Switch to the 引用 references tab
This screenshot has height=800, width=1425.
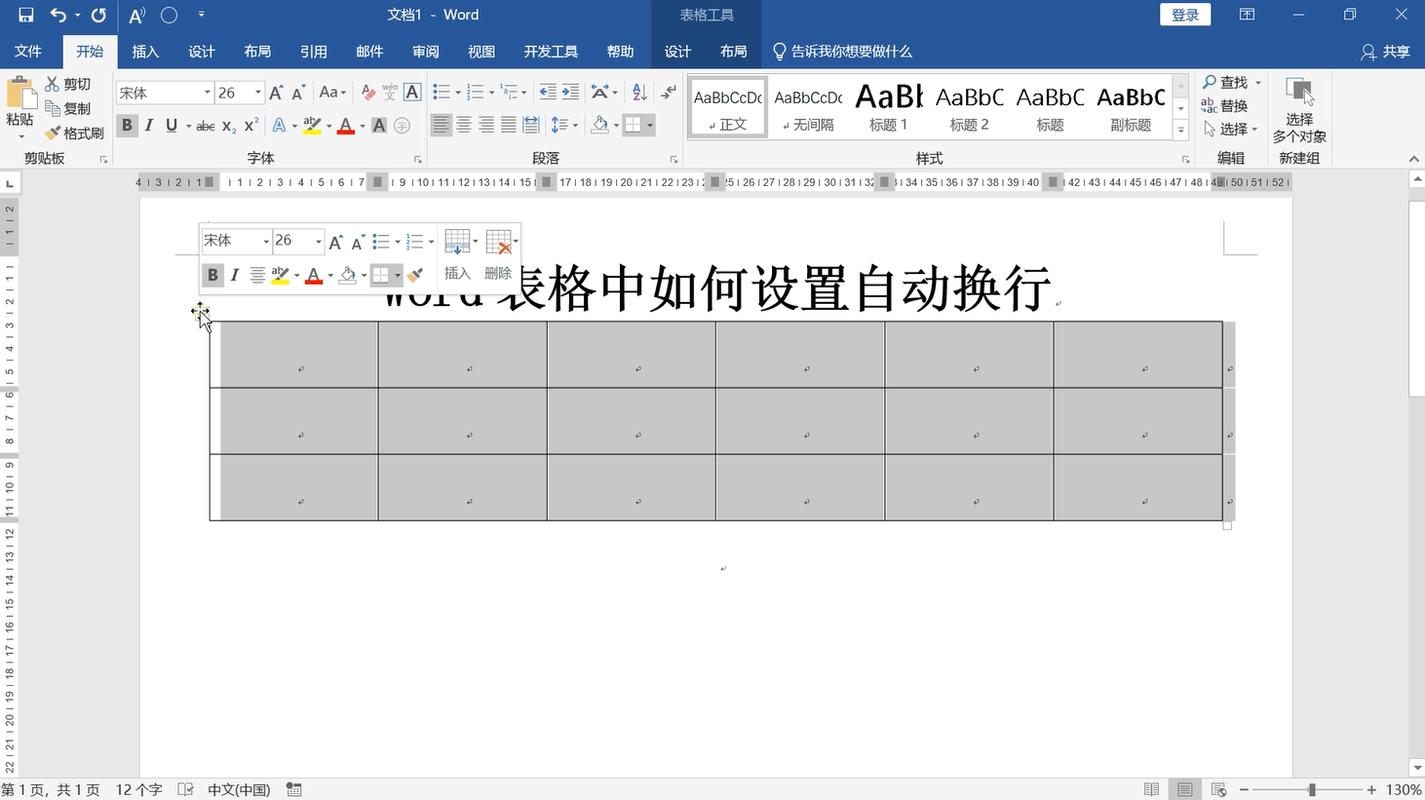313,51
